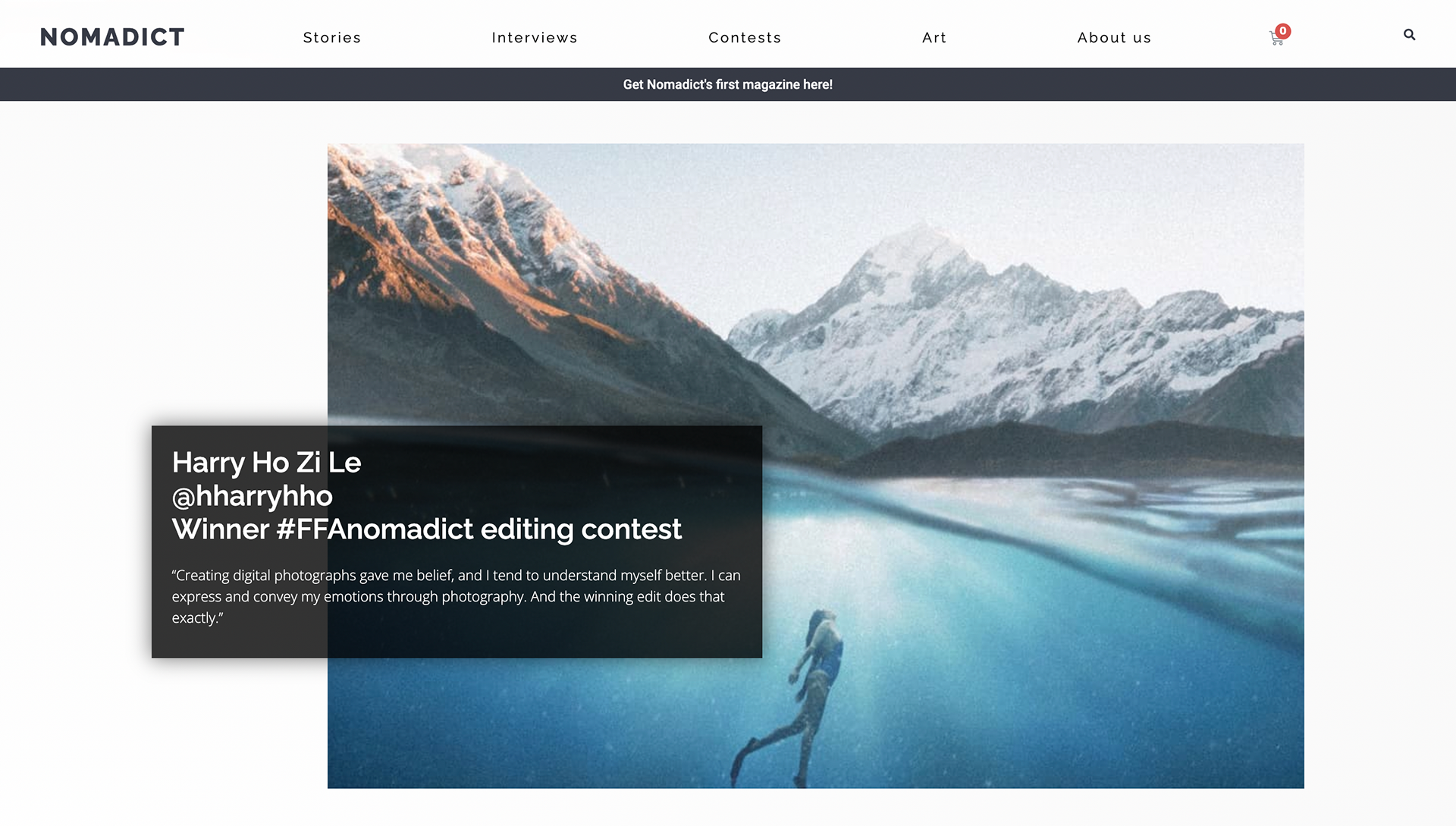Image resolution: width=1456 pixels, height=826 pixels.
Task: Click 'Winner #FFAnomadict editing contest' title
Action: (426, 529)
